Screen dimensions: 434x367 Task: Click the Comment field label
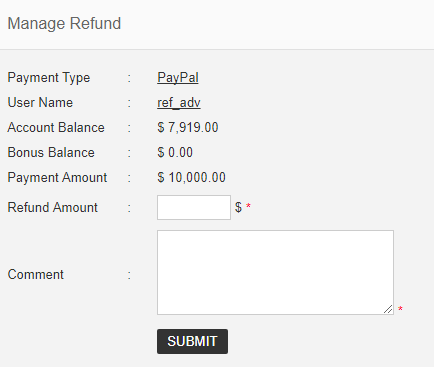coord(35,275)
